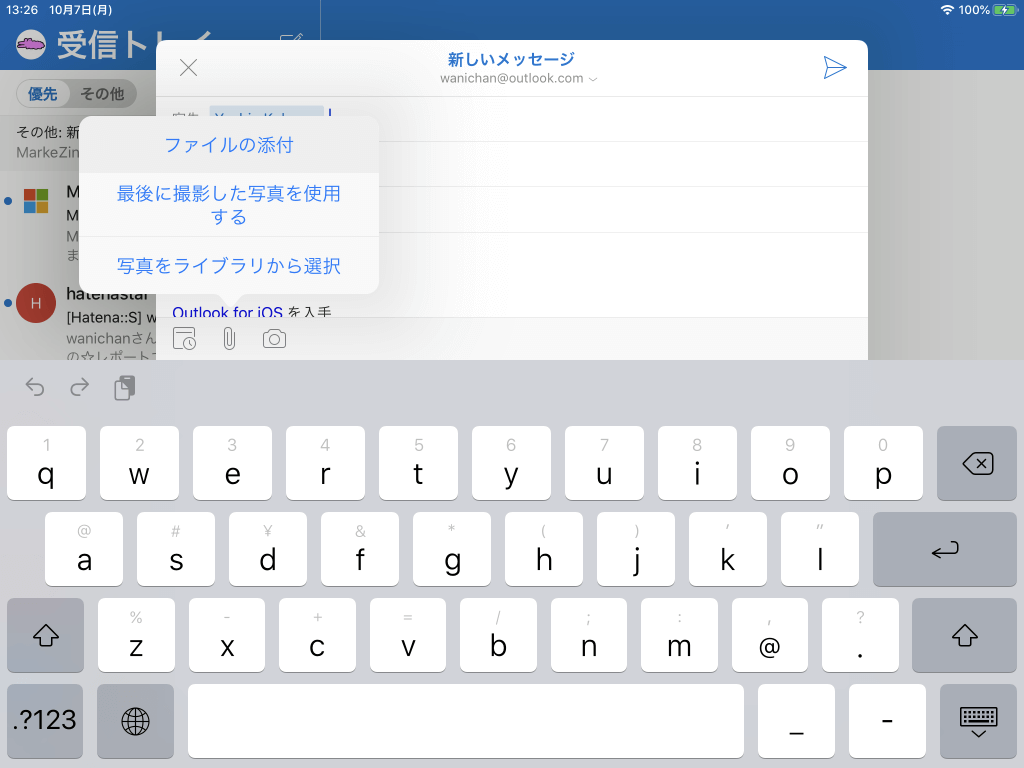Tap the globe key to change language
Viewport: 1024px width, 768px height.
[135, 721]
